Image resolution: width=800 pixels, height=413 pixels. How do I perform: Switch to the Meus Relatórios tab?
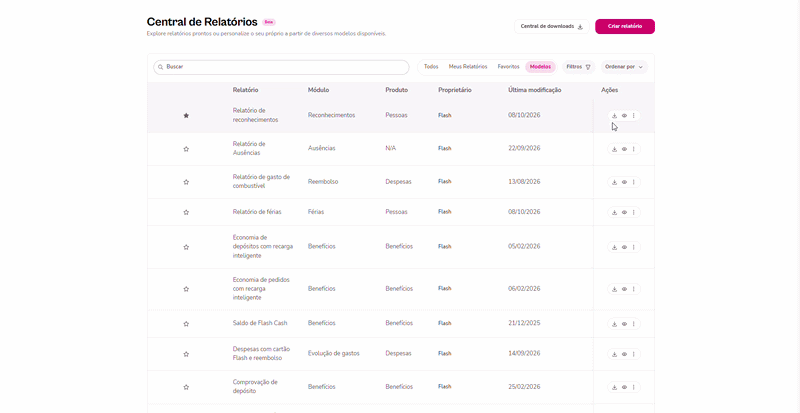(468, 67)
